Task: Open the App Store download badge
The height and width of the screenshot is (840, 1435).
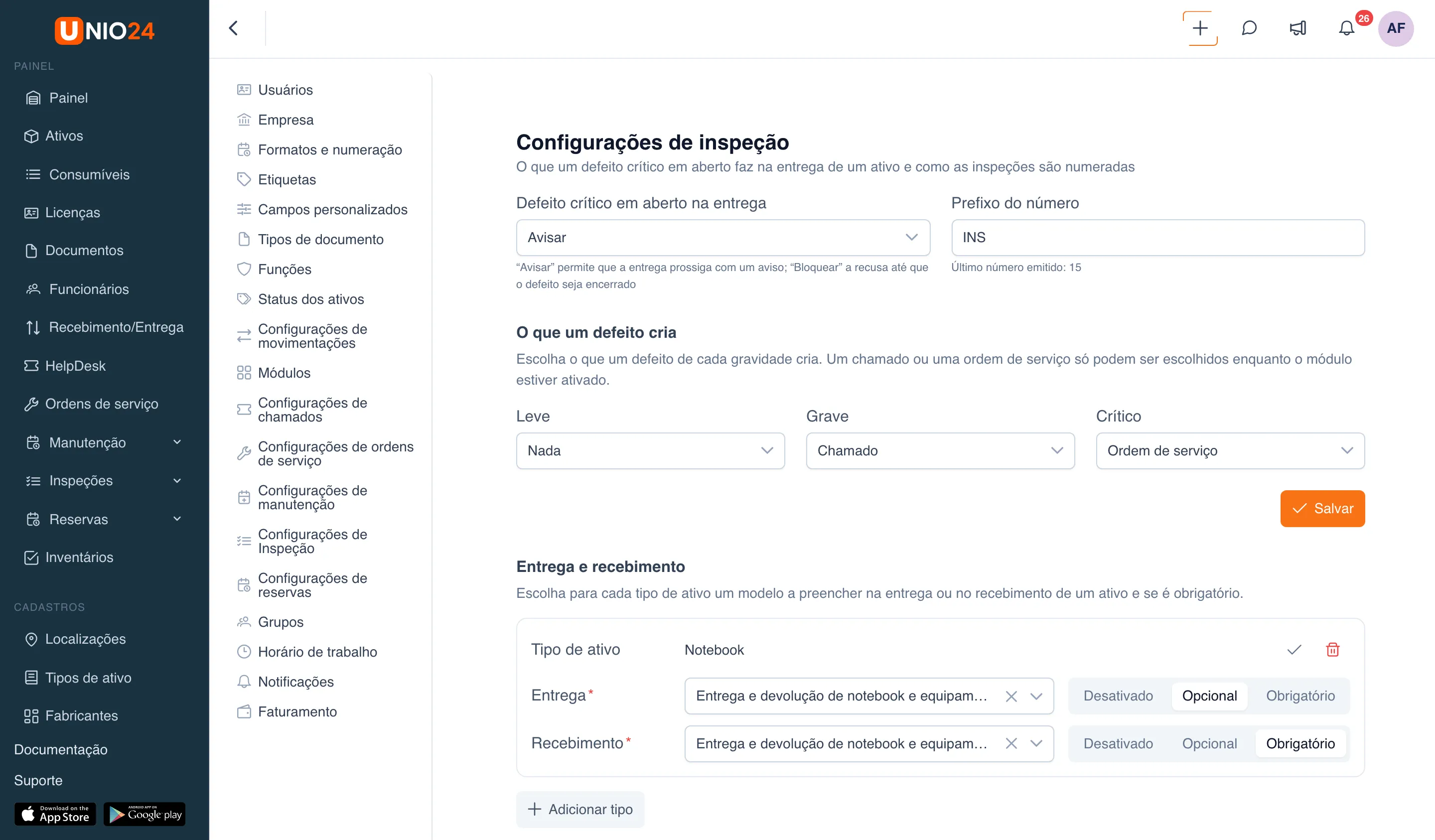Action: pyautogui.click(x=55, y=815)
